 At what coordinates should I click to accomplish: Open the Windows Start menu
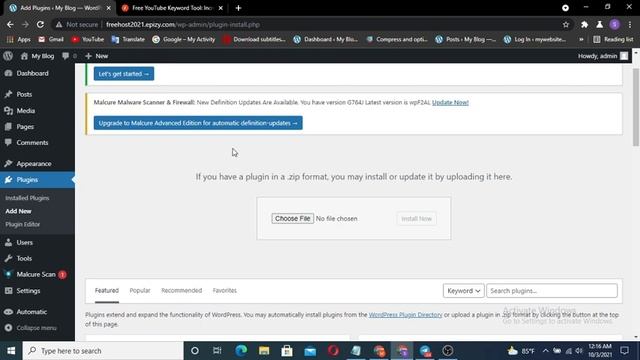coord(11,351)
